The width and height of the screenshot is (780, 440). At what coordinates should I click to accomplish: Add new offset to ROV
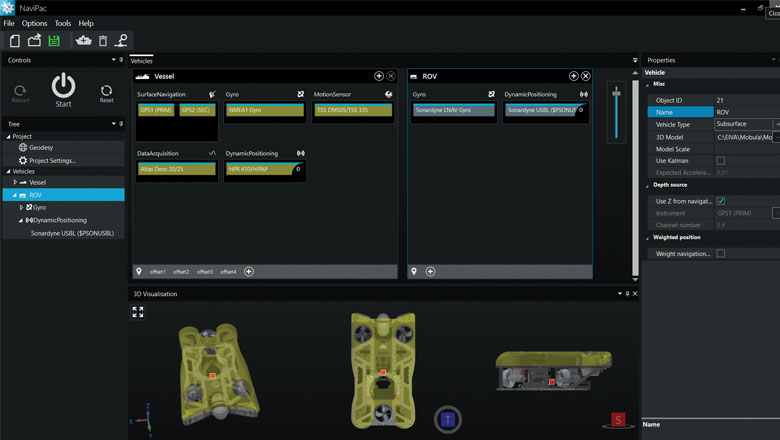(430, 271)
